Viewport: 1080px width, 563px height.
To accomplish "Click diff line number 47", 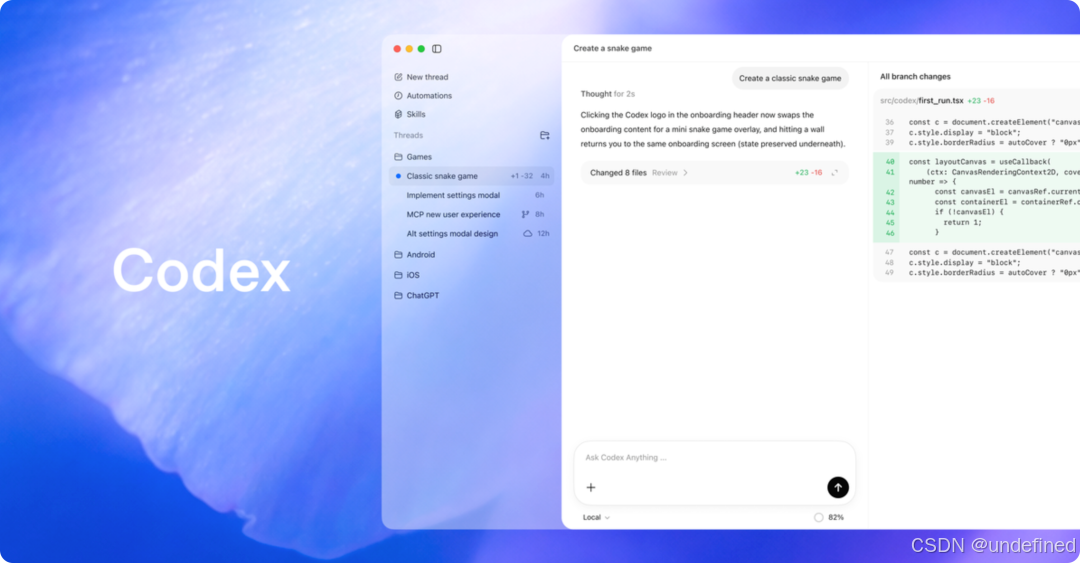I will [x=889, y=253].
